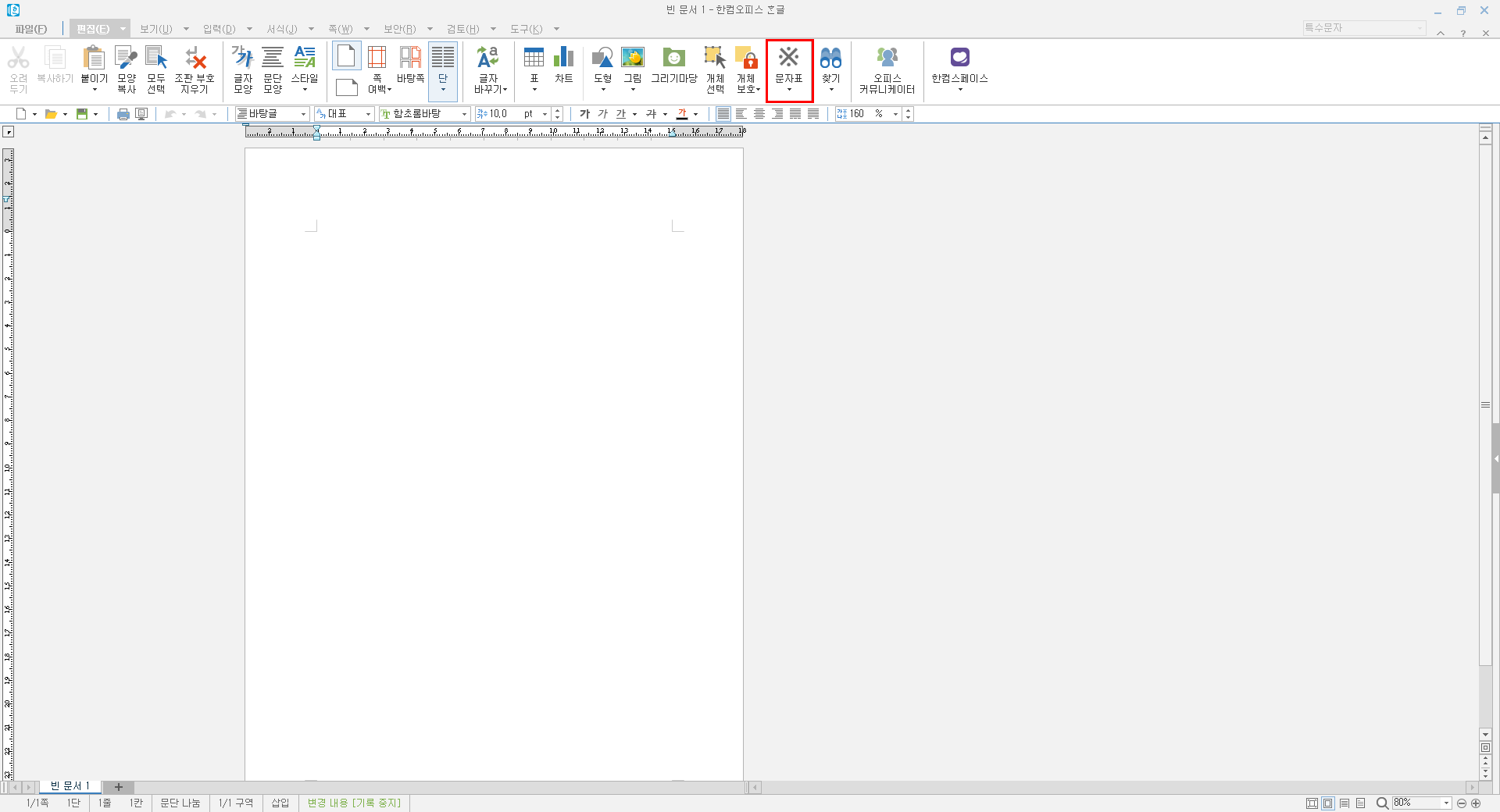The height and width of the screenshot is (812, 1500).
Task: Set justified paragraph alignment
Action: click(x=723, y=114)
